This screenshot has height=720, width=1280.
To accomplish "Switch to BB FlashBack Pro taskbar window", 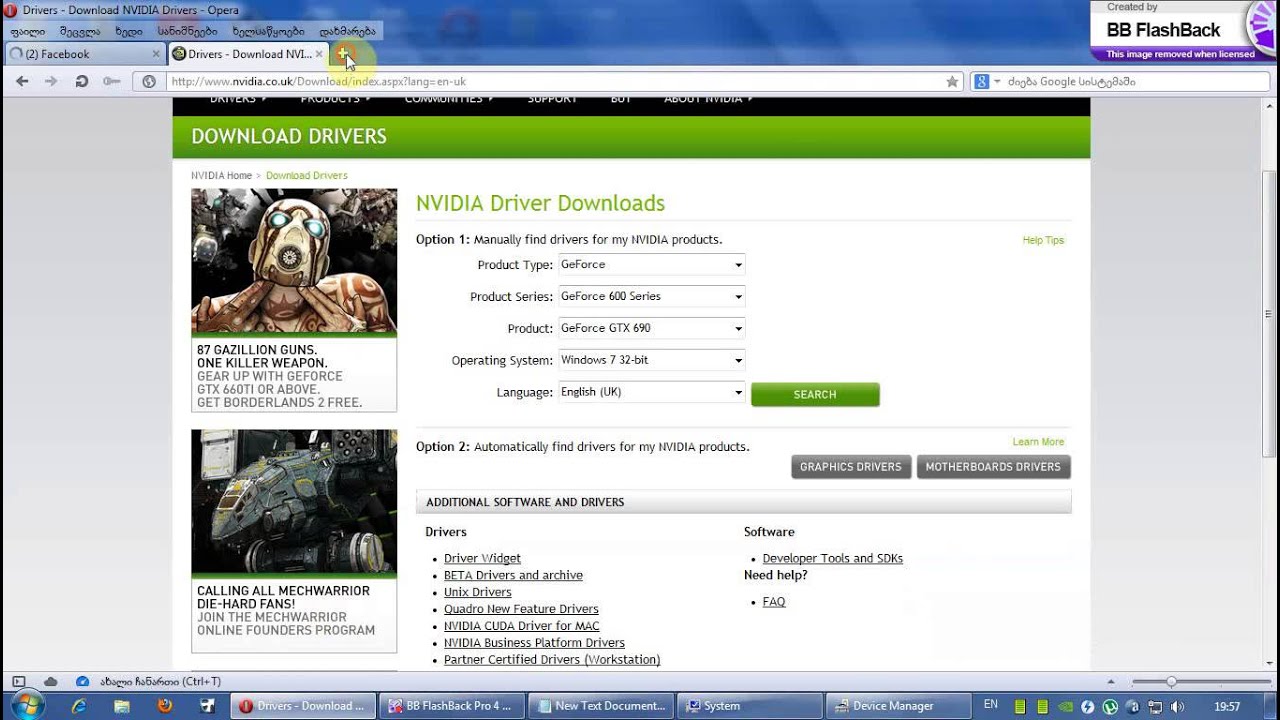I will (452, 706).
